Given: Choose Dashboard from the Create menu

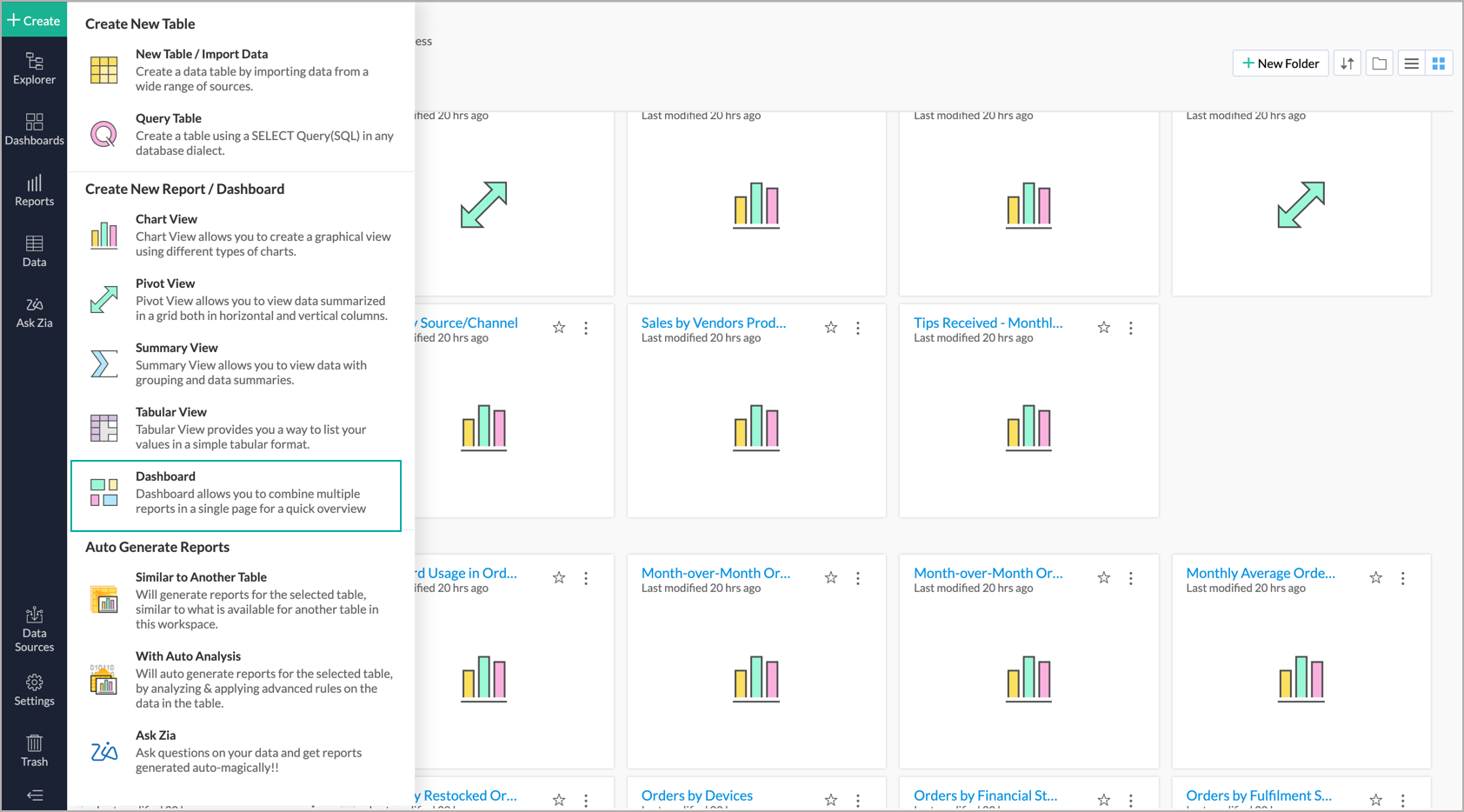Looking at the screenshot, I should (165, 476).
